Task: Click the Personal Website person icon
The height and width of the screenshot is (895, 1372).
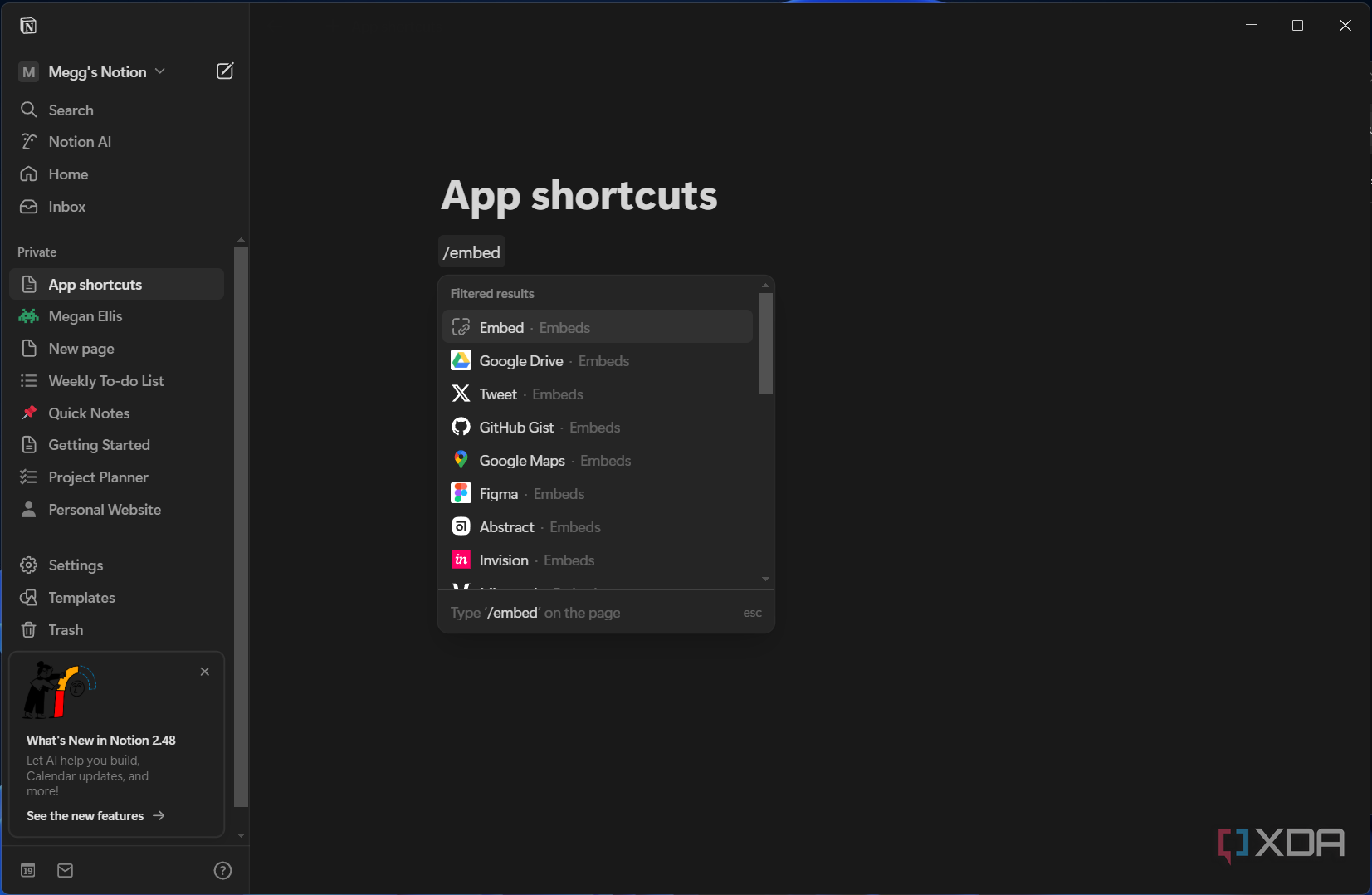Action: pos(29,510)
